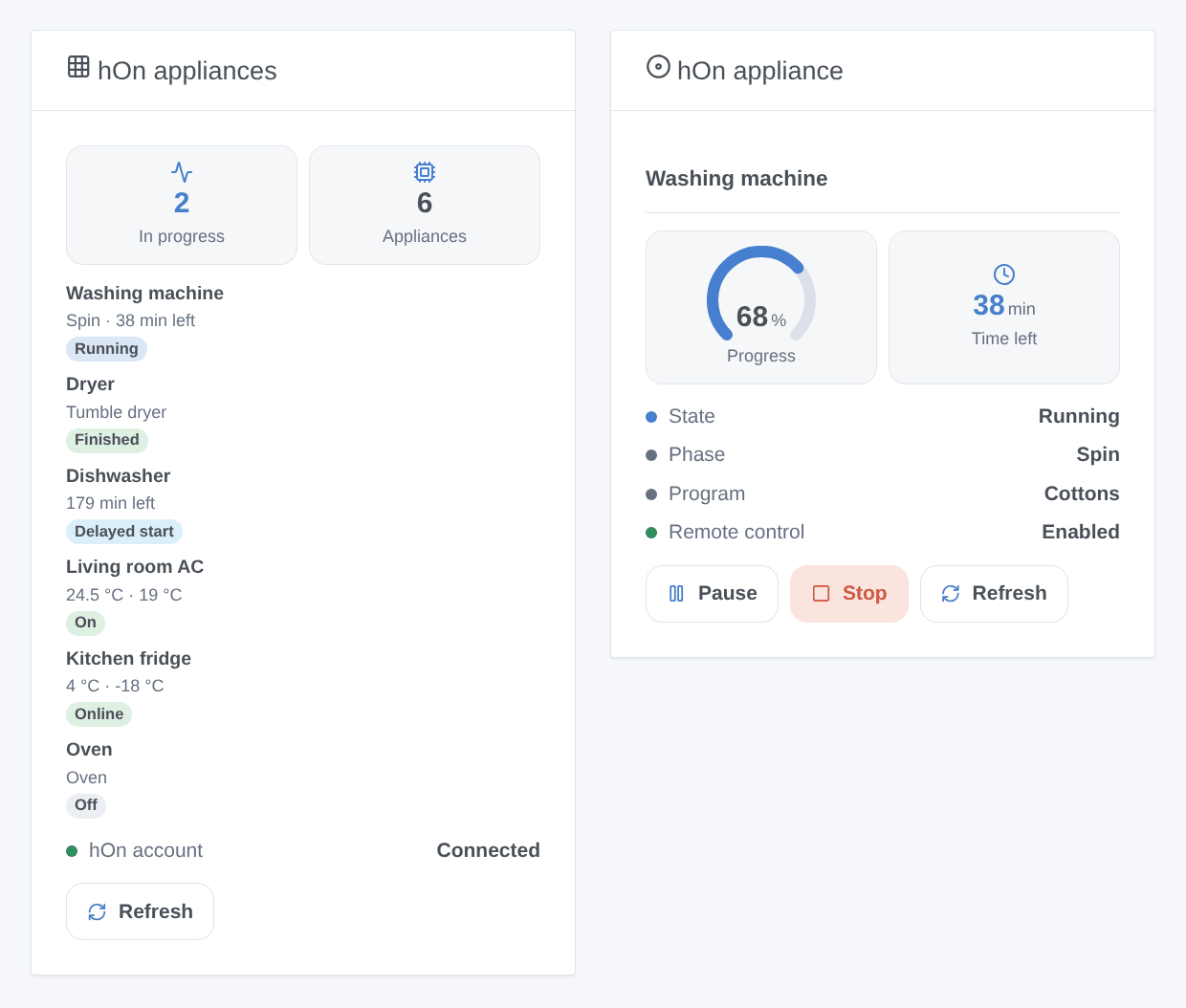Viewport: 1186px width, 1008px height.
Task: Click the Remote control label
Action: pyautogui.click(x=736, y=533)
